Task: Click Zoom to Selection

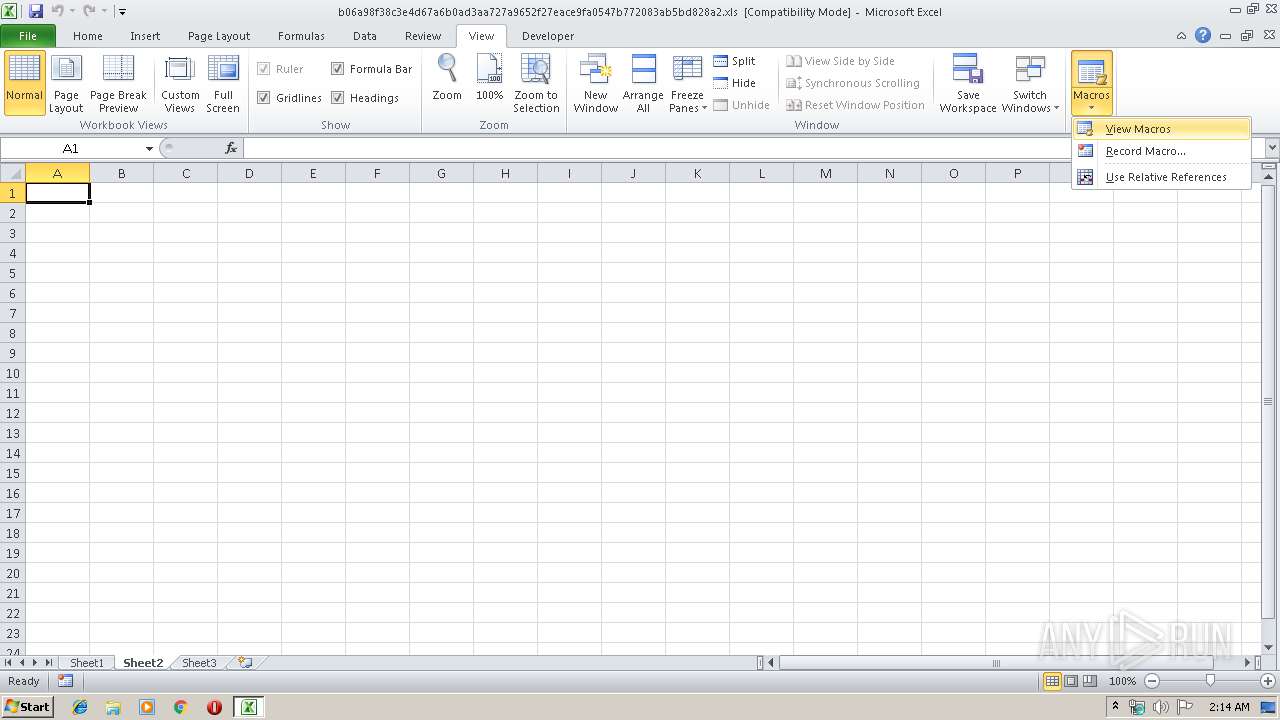Action: [x=536, y=83]
